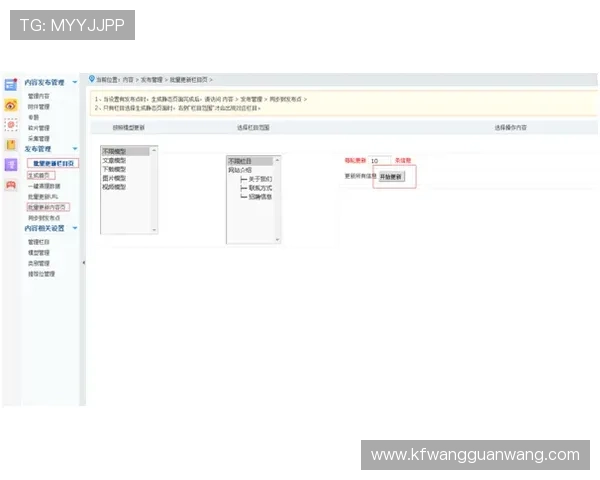Click the blue panel icon atop the sidebar strip
Screen dimensions: 600x480
[11, 84]
